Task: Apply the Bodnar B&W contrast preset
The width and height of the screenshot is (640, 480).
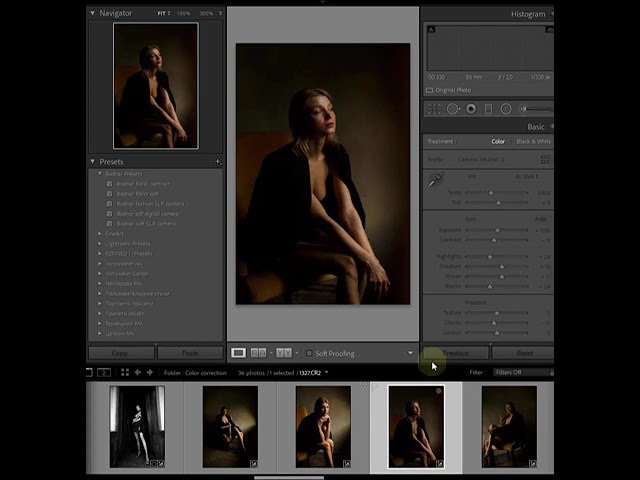Action: pos(143,183)
